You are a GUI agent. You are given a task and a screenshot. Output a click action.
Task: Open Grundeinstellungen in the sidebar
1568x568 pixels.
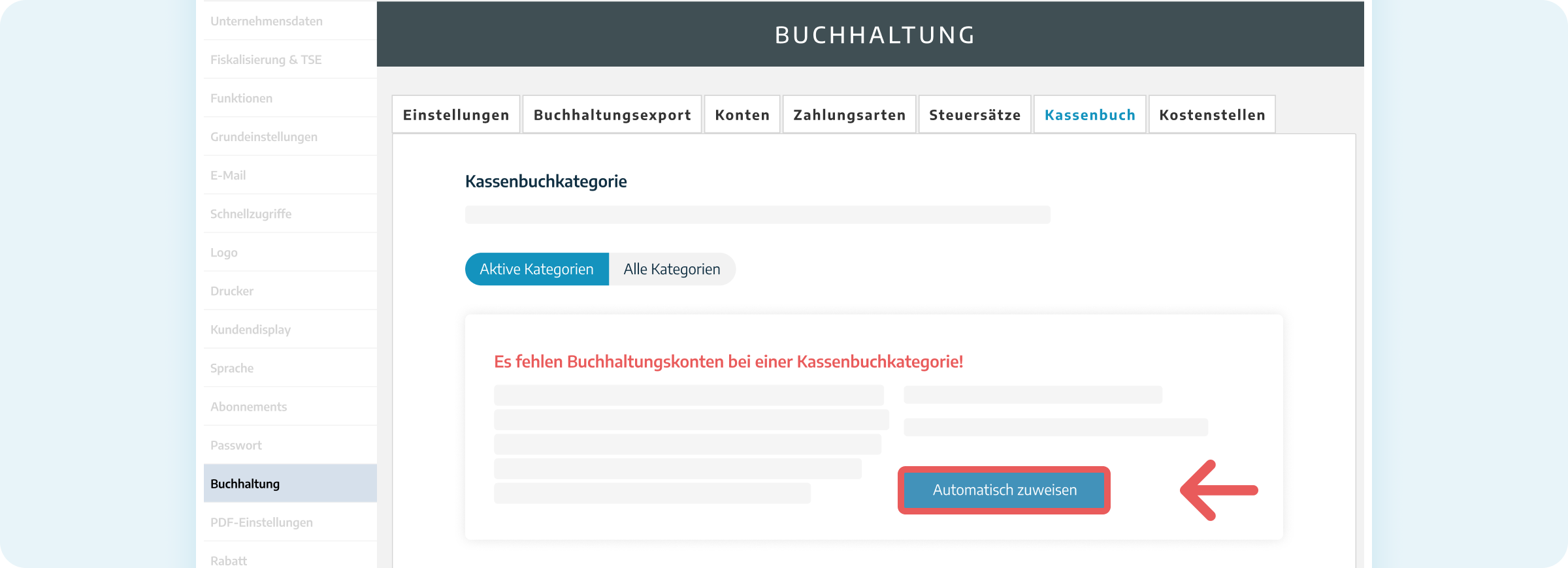tap(290, 136)
